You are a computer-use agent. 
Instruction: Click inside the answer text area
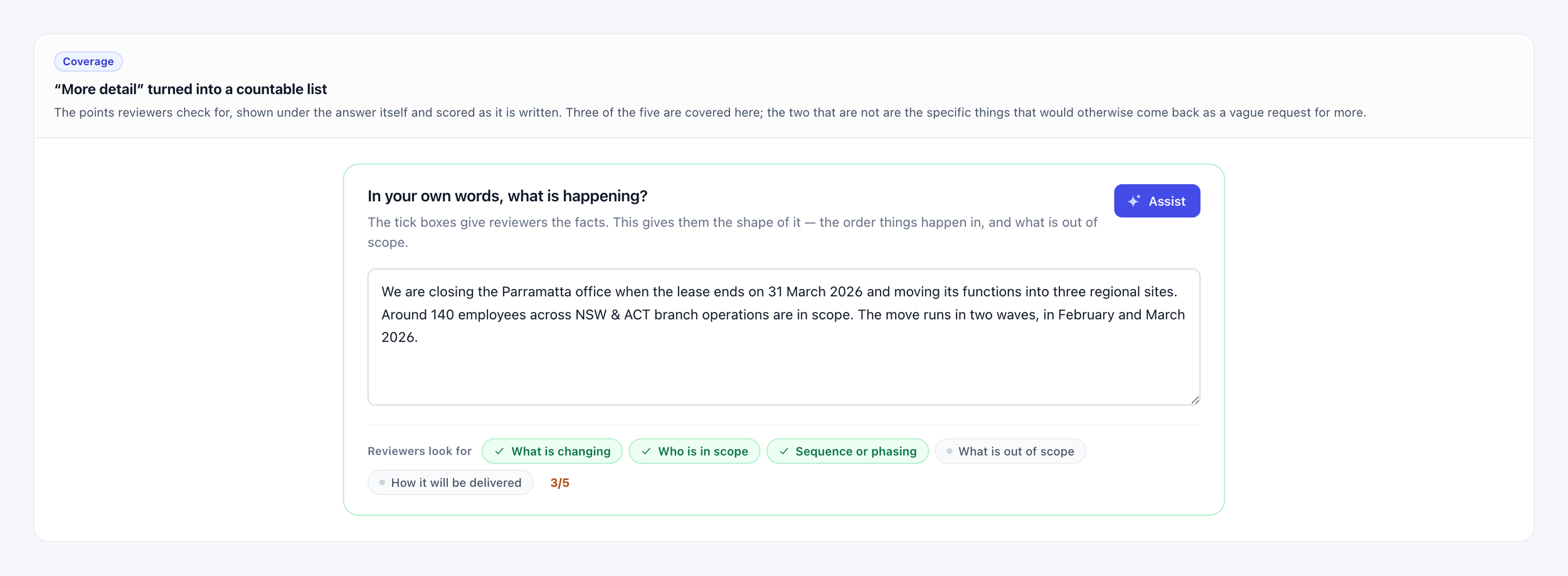click(x=783, y=337)
